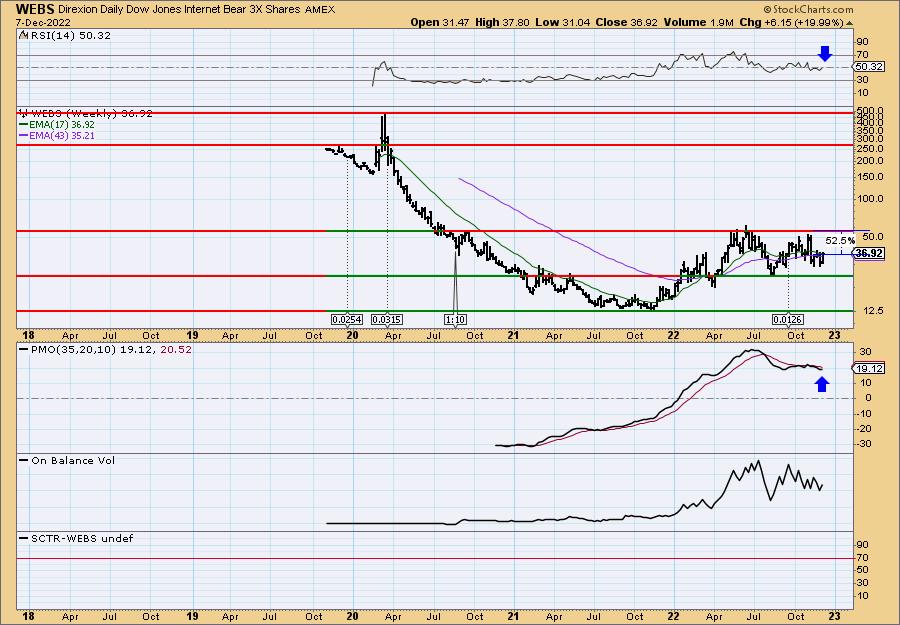Click the PMO(35,20,10) 19.12, 20.52 label
The height and width of the screenshot is (625, 900).
[x=106, y=349]
